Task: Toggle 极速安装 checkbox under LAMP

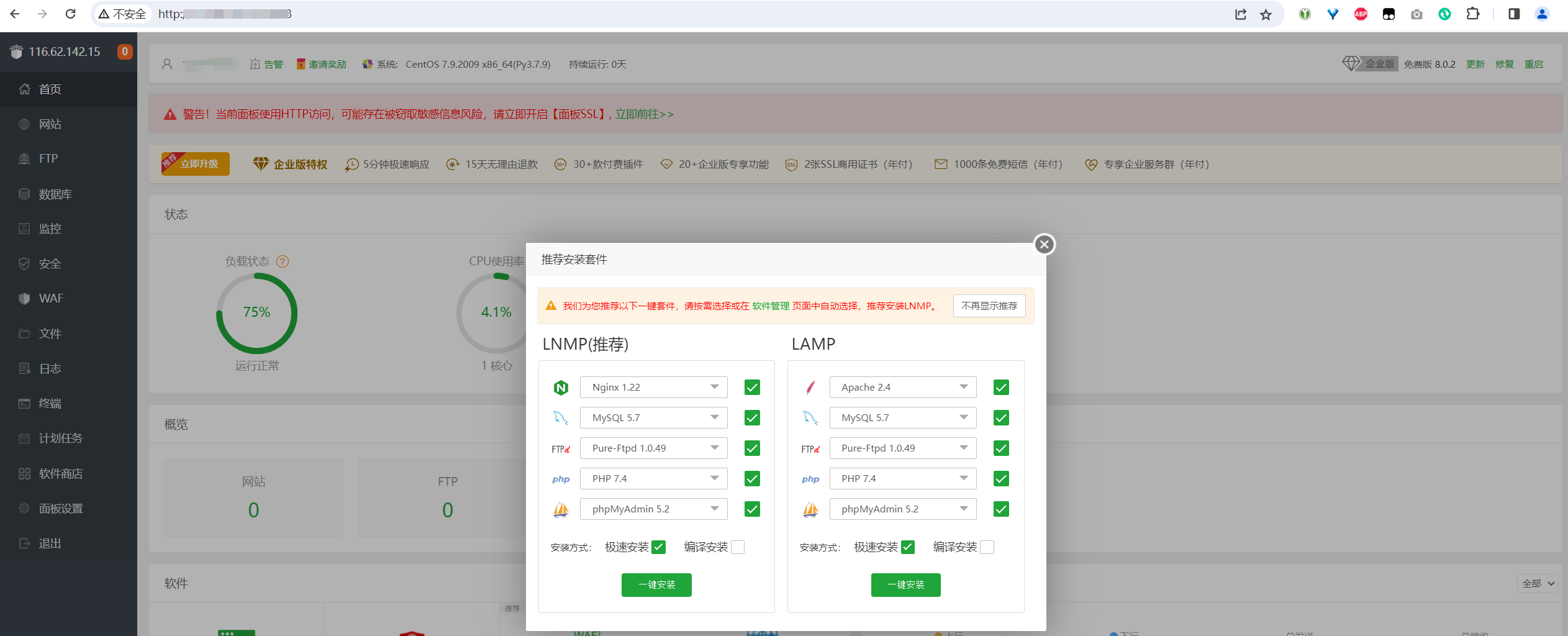Action: (x=908, y=547)
